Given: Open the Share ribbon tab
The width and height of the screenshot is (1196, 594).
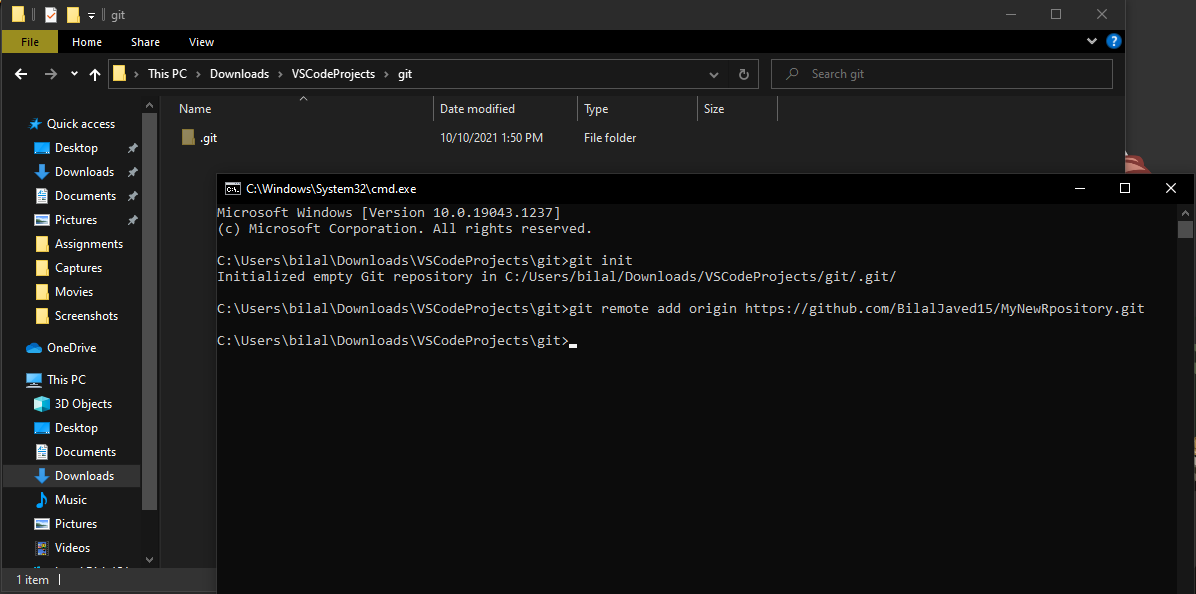Looking at the screenshot, I should click(145, 41).
